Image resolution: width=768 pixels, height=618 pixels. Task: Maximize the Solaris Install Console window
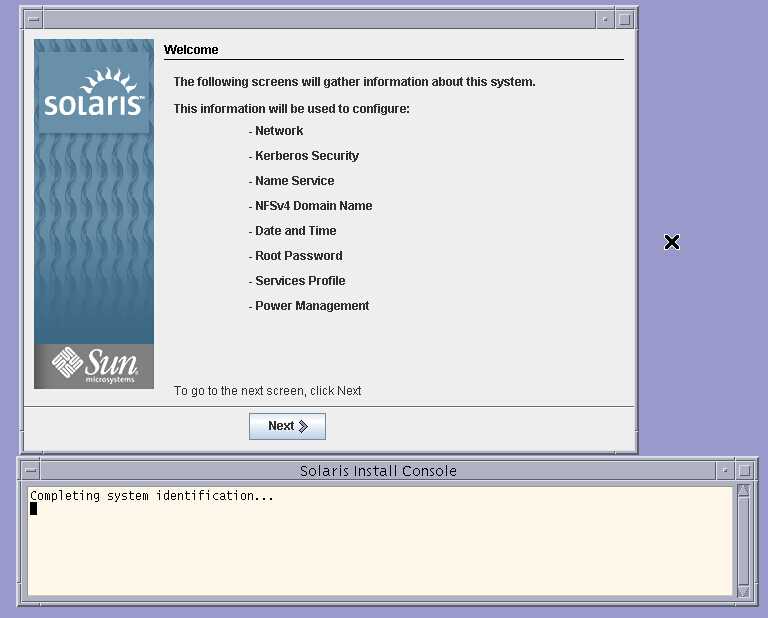click(x=745, y=471)
